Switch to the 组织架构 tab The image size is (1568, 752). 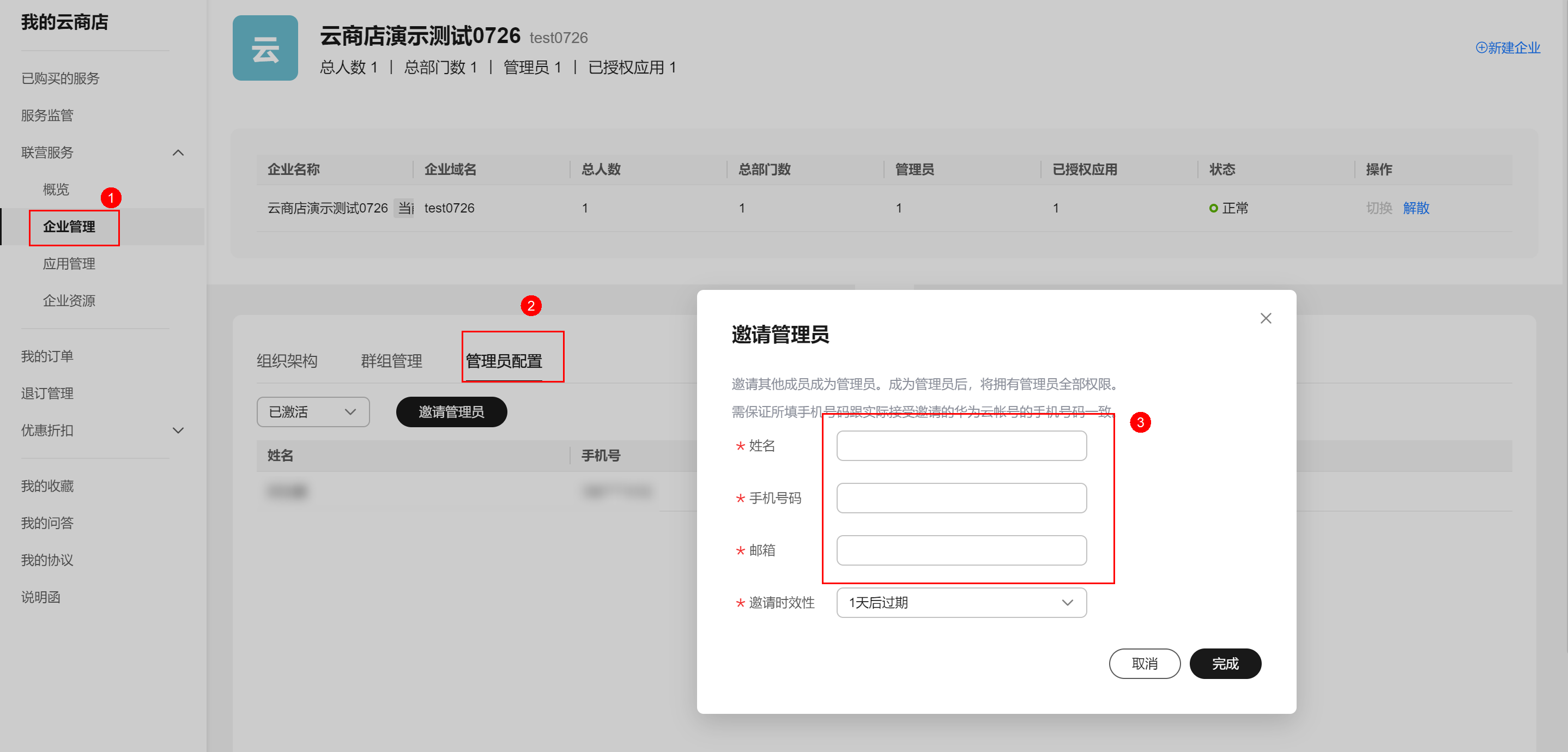pos(287,361)
